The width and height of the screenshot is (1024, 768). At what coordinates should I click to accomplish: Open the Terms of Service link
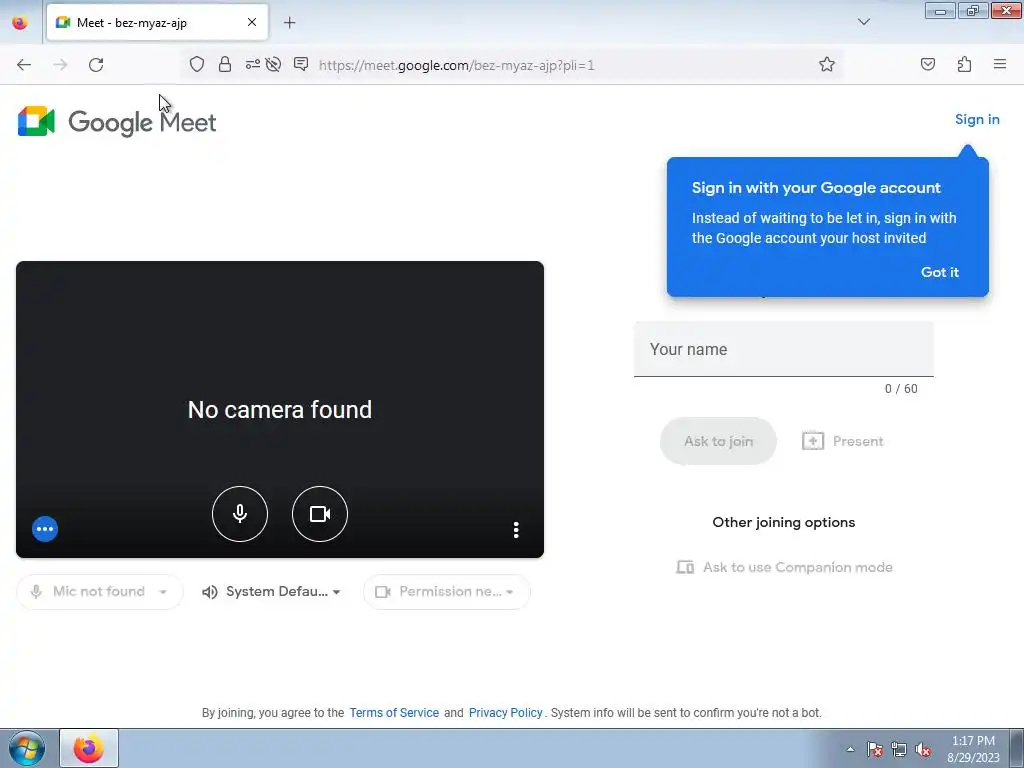tap(394, 712)
